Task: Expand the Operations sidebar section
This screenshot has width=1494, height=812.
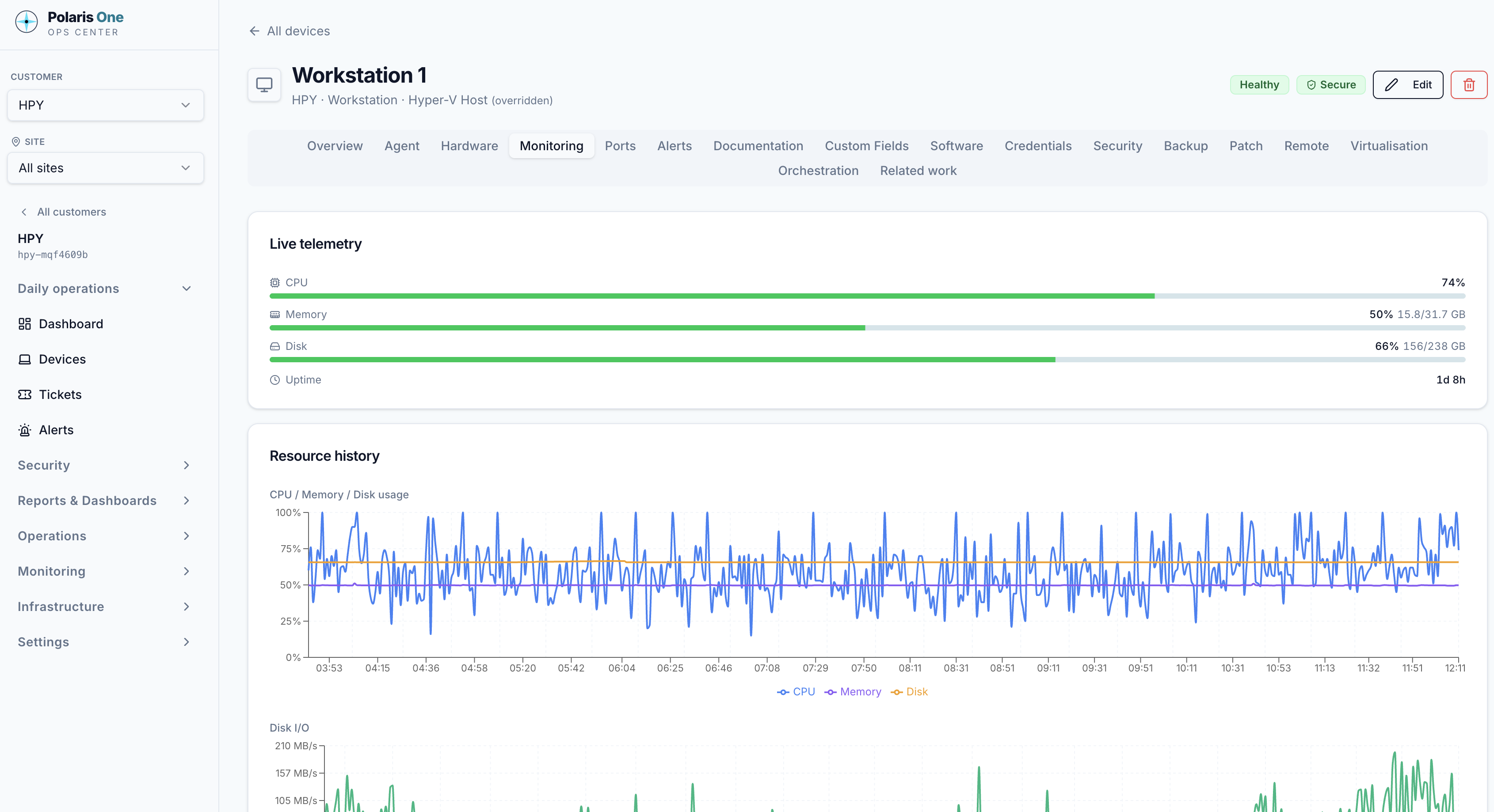Action: click(x=106, y=536)
